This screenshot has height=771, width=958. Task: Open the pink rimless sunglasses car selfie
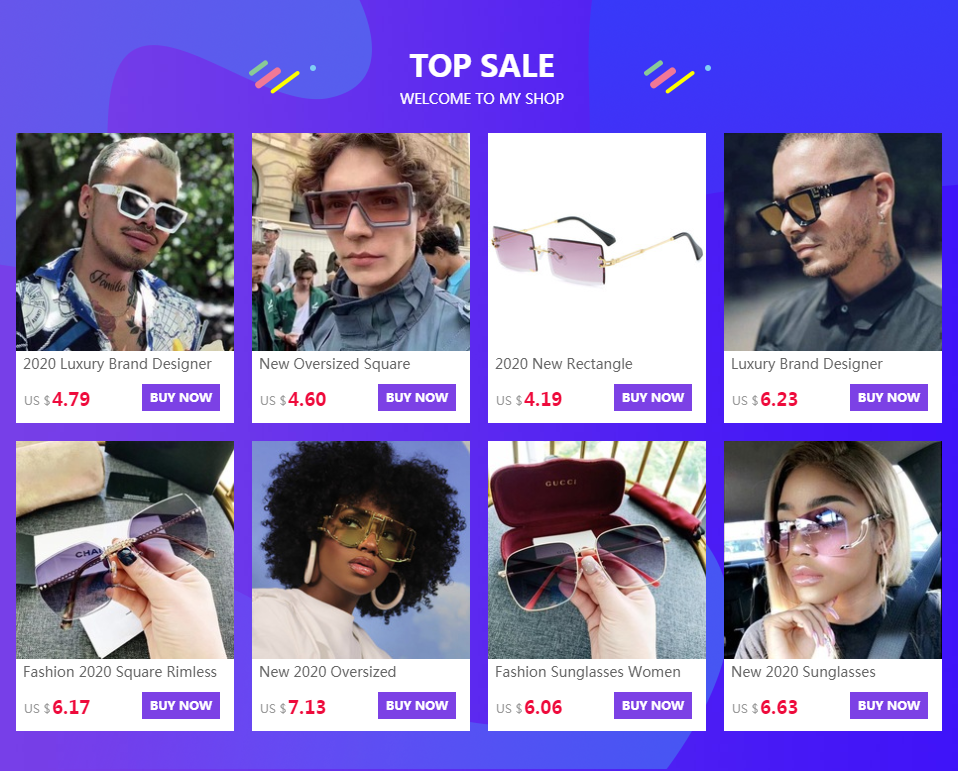(833, 550)
